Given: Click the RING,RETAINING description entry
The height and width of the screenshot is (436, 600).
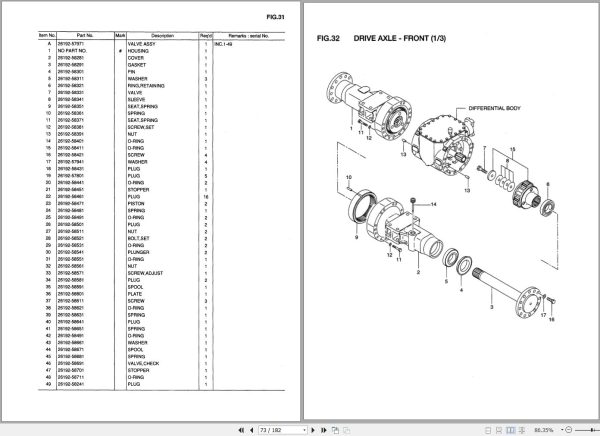Looking at the screenshot, I should [146, 86].
